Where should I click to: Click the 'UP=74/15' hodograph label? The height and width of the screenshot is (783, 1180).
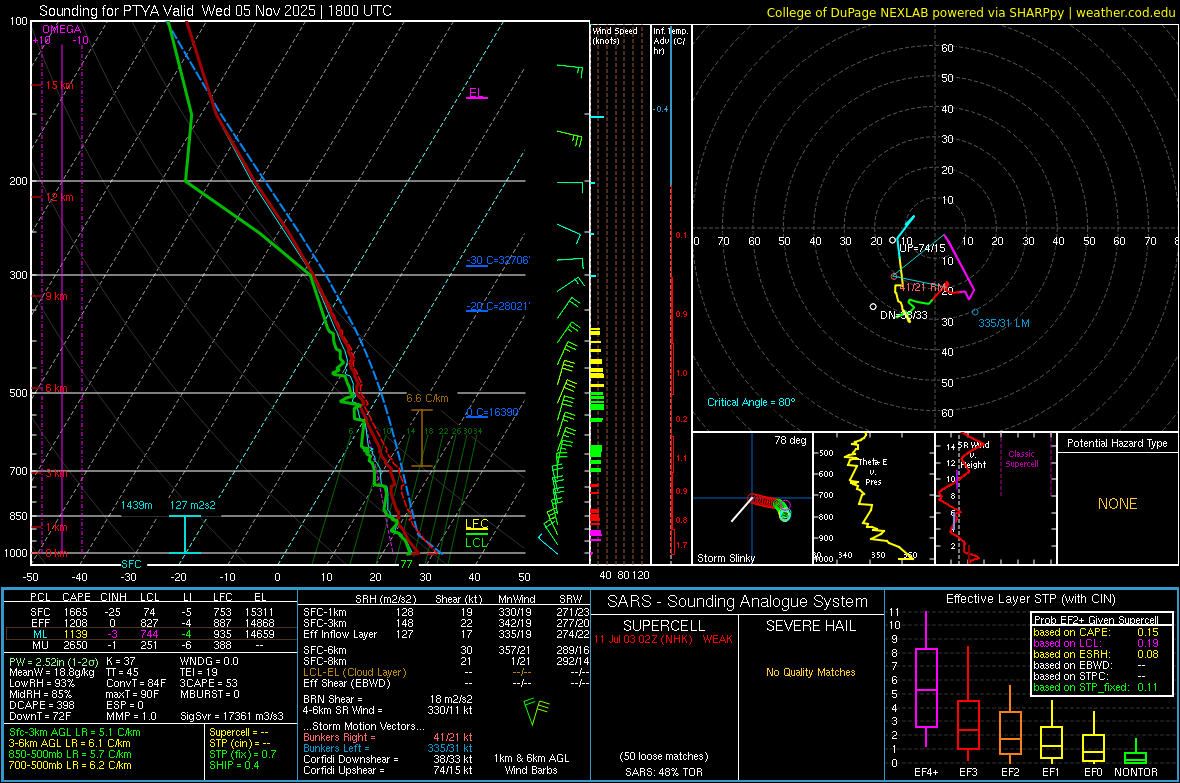point(923,248)
